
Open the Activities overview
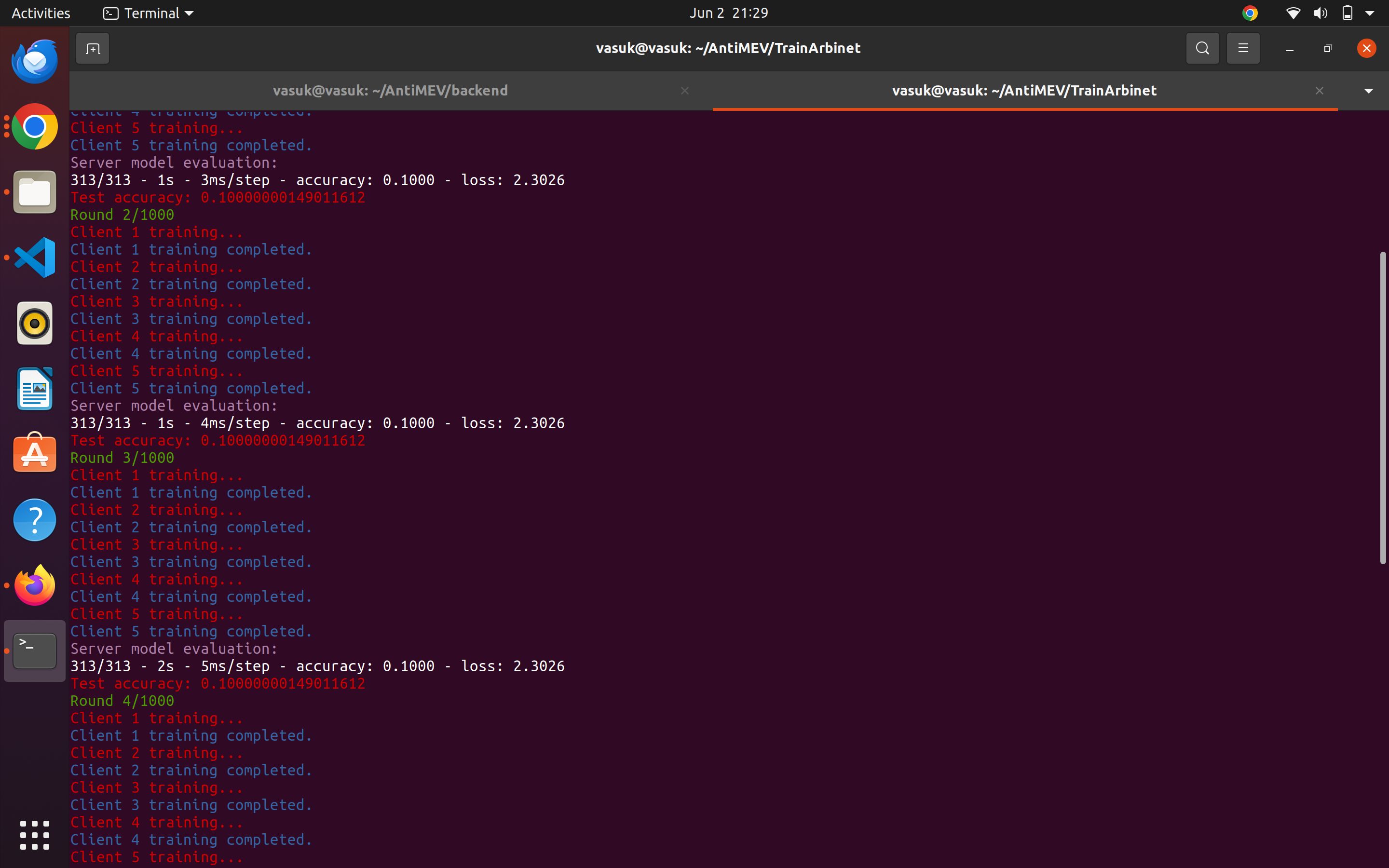coord(41,13)
